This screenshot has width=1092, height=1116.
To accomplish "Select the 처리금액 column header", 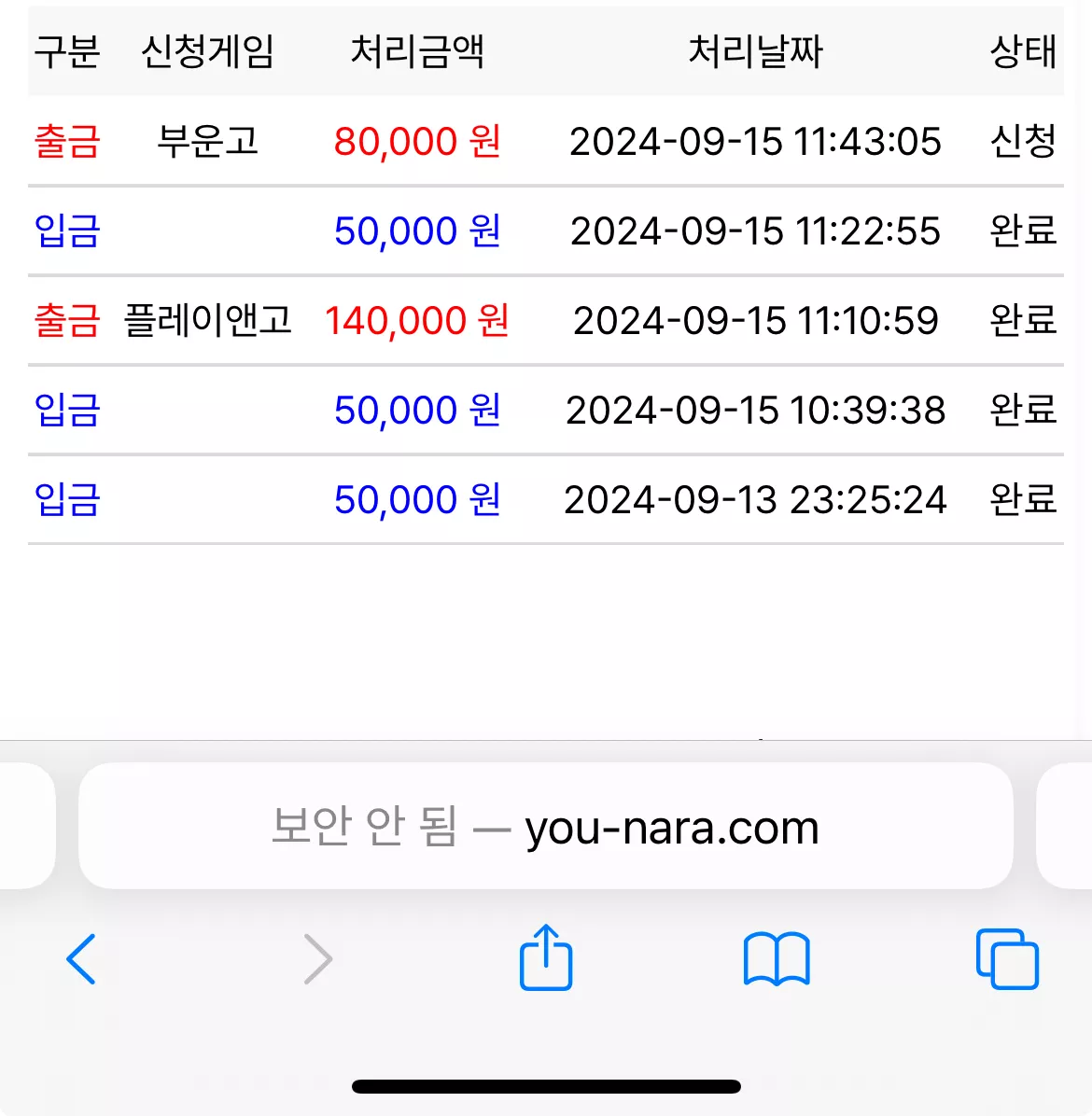I will point(417,51).
